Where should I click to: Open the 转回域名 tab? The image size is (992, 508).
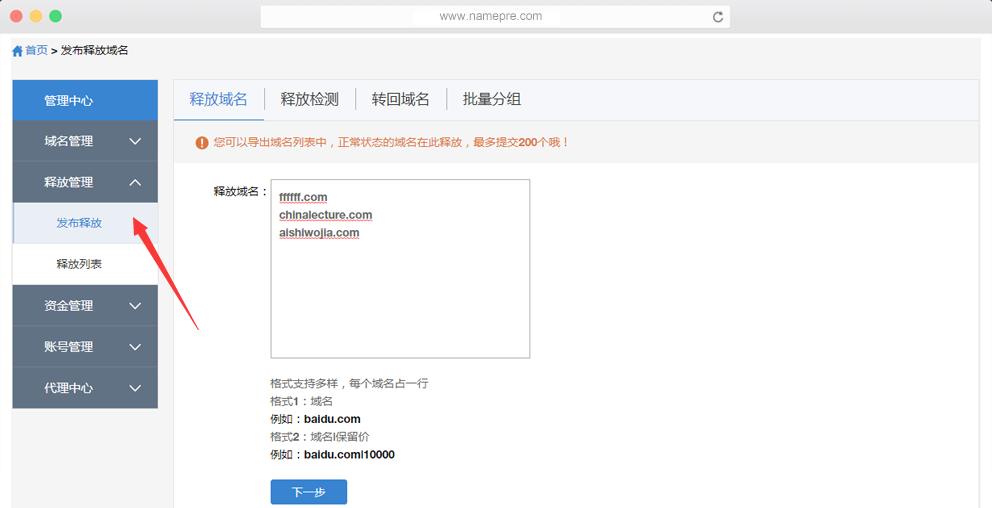coord(400,99)
